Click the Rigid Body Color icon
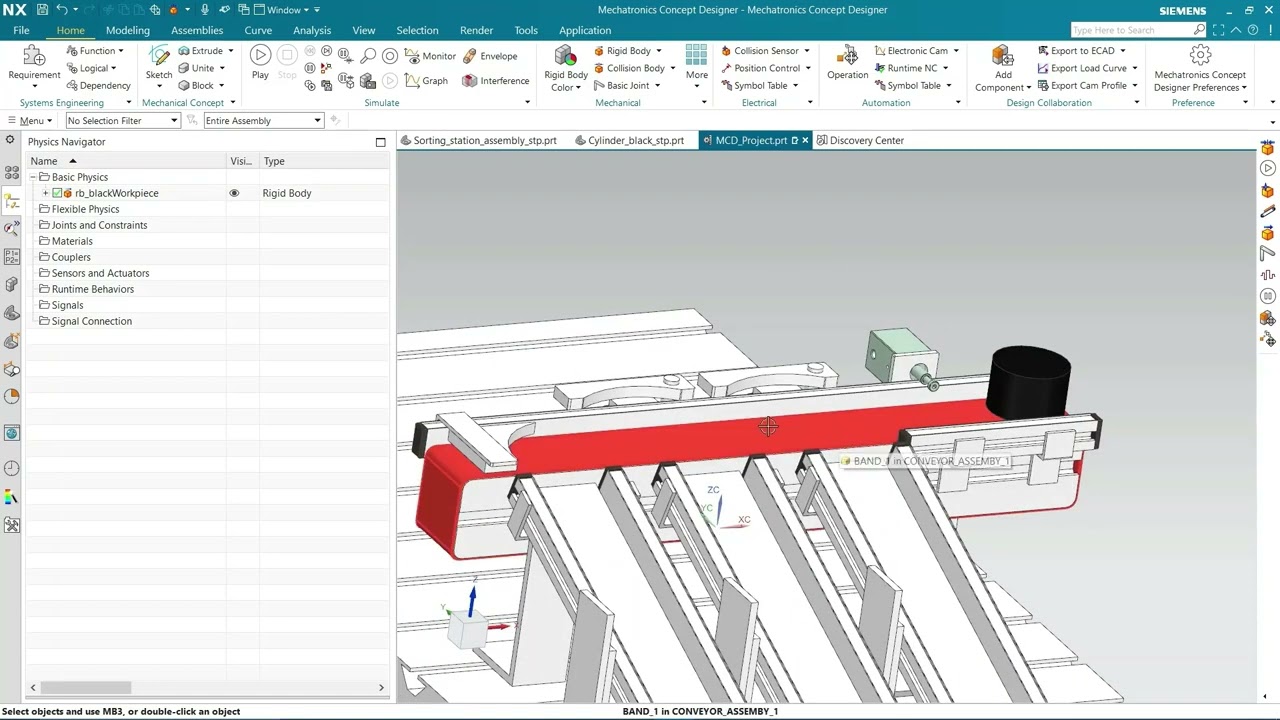The height and width of the screenshot is (720, 1280). pos(565,56)
